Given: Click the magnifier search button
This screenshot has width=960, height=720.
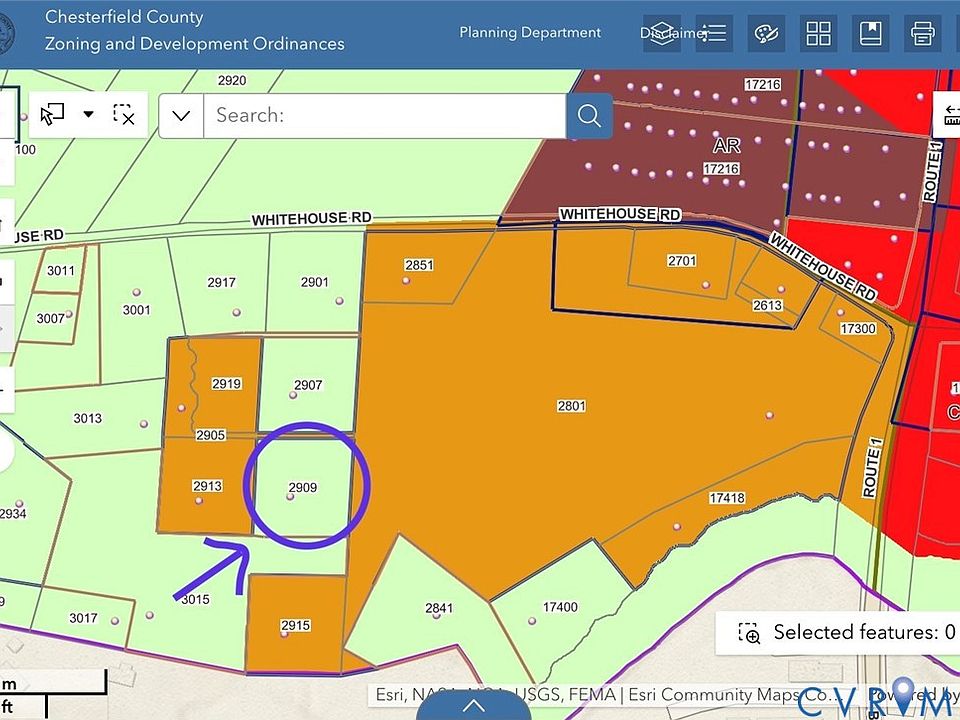Looking at the screenshot, I should [589, 115].
